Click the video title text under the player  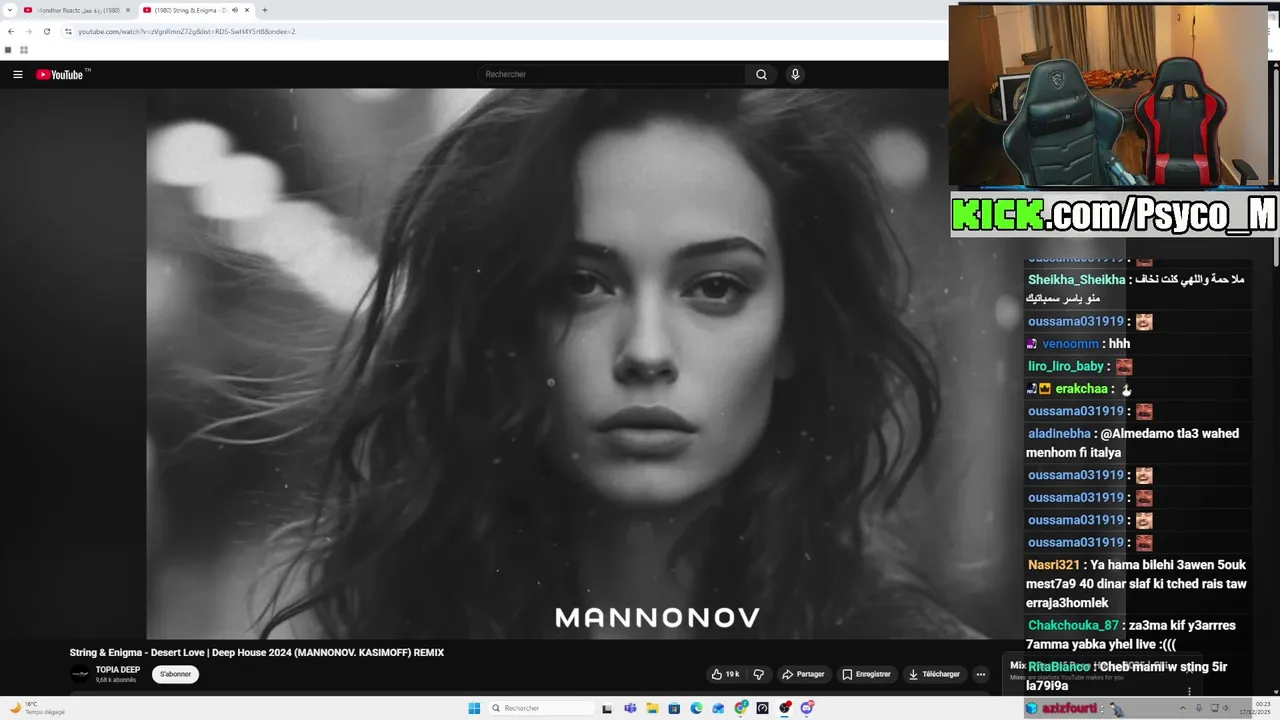(257, 653)
